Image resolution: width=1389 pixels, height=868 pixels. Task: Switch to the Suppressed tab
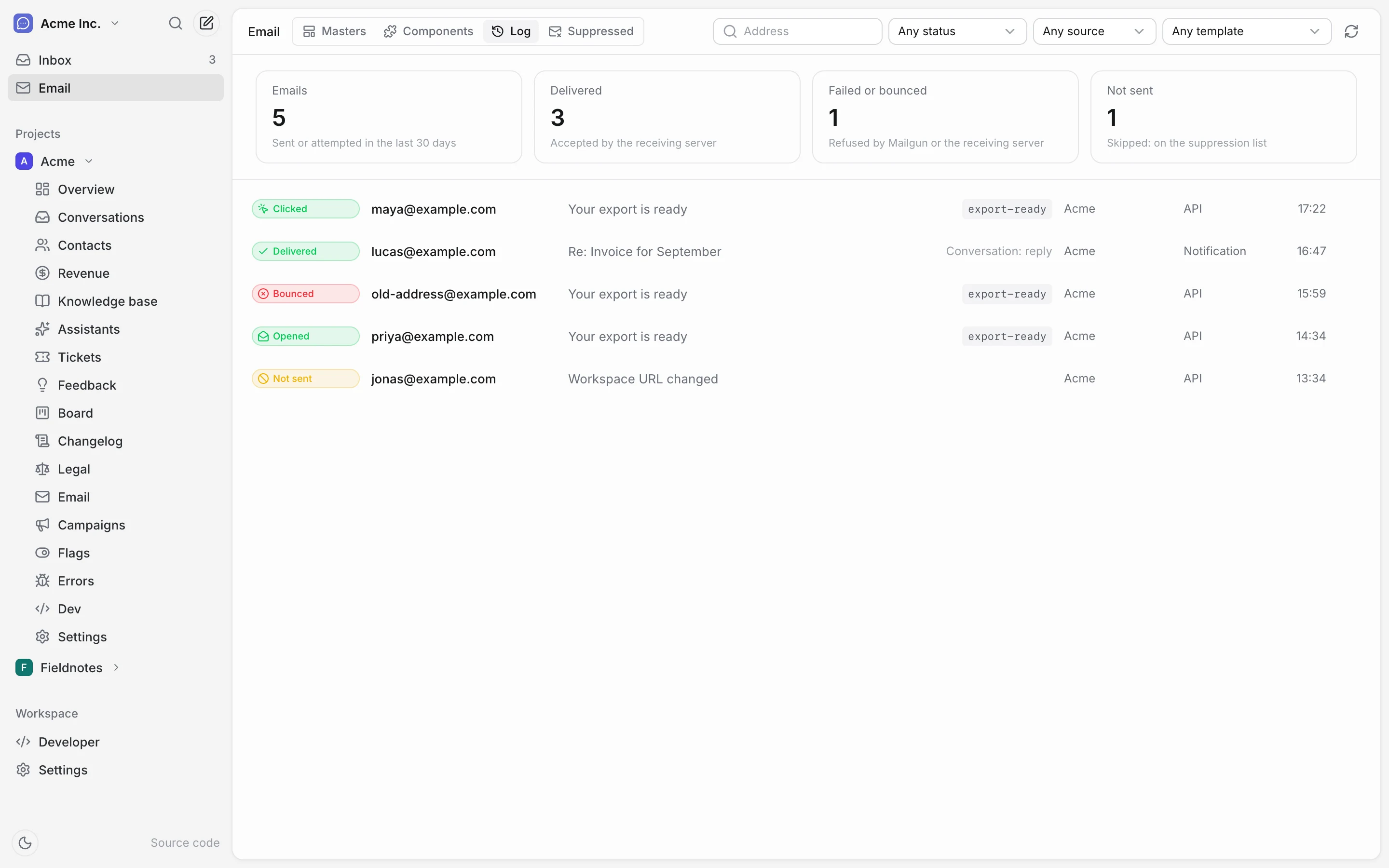coord(591,31)
